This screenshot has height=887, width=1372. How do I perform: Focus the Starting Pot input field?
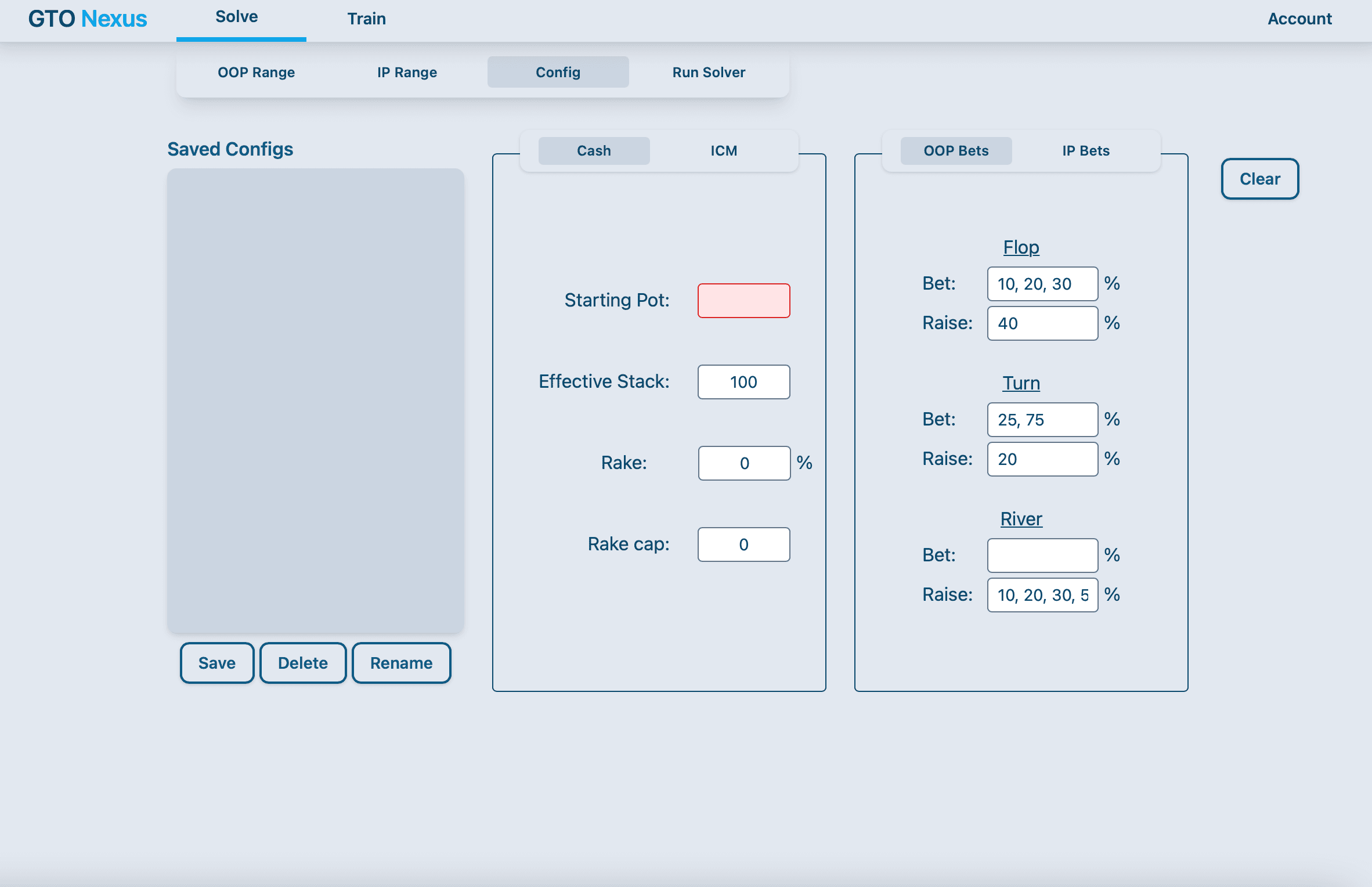coord(743,301)
